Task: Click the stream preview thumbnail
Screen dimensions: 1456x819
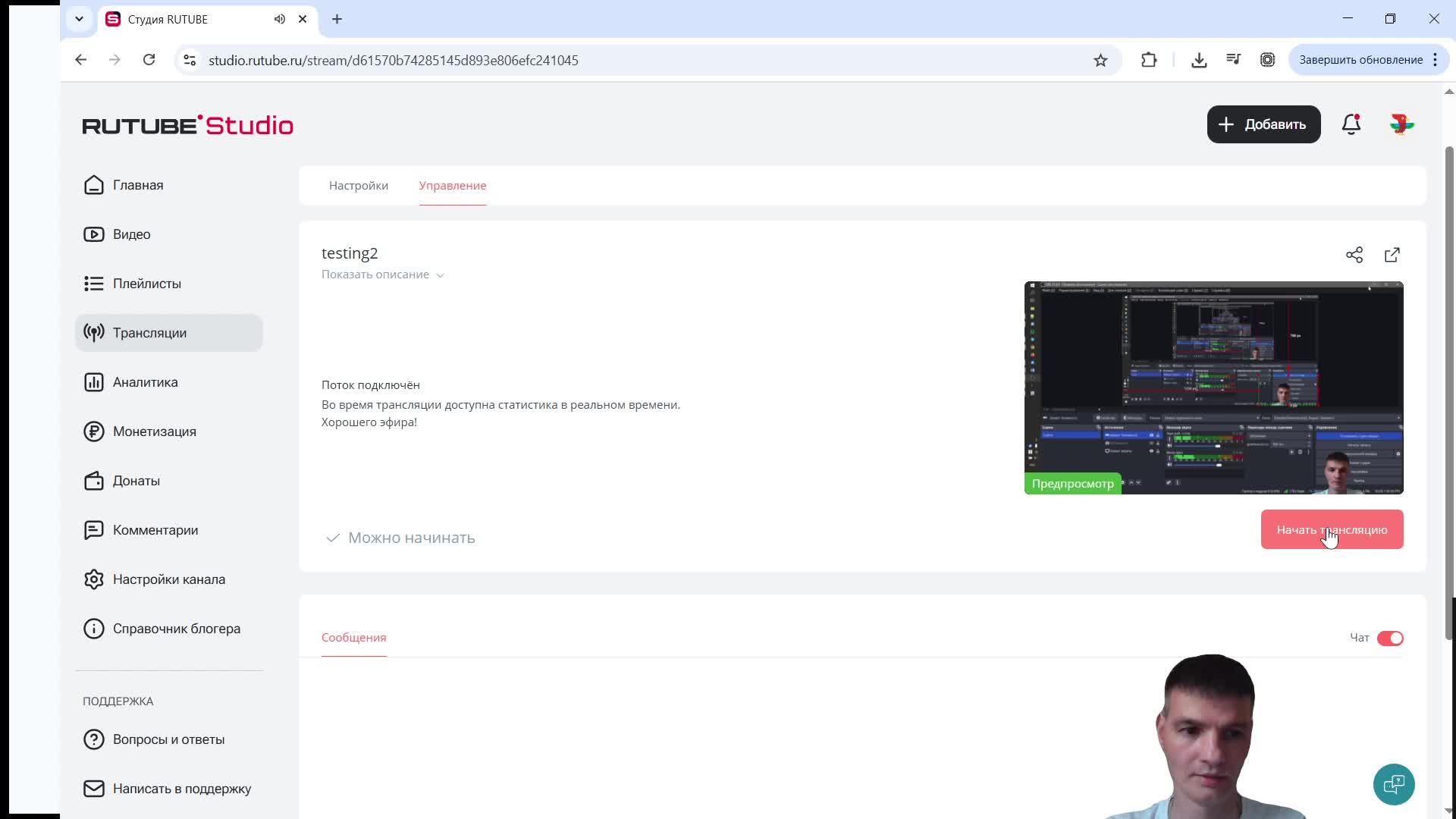Action: 1214,388
